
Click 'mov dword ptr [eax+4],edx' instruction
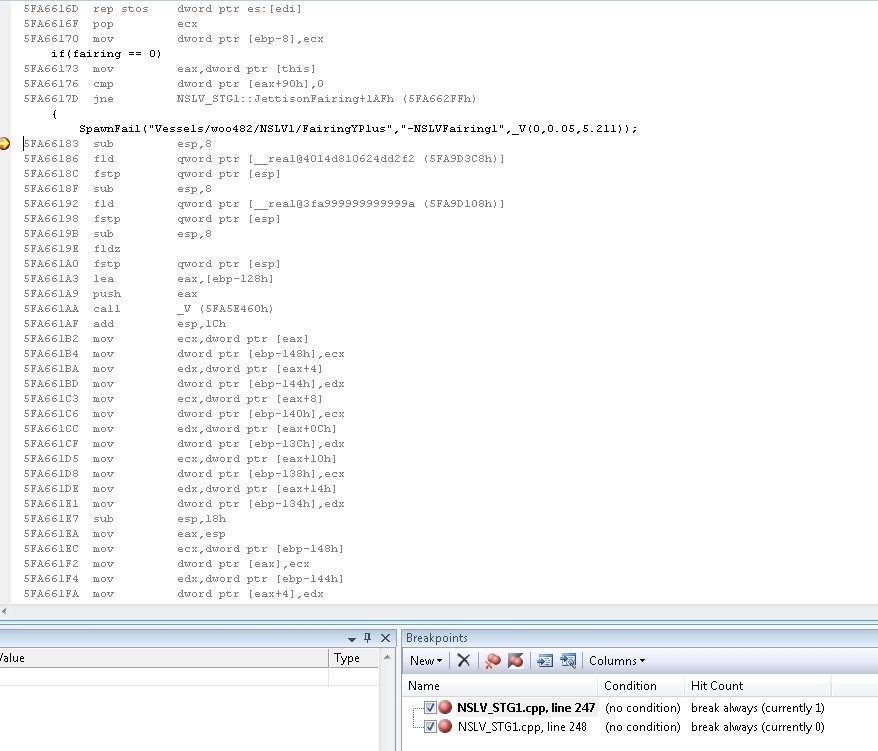pyautogui.click(x=174, y=594)
